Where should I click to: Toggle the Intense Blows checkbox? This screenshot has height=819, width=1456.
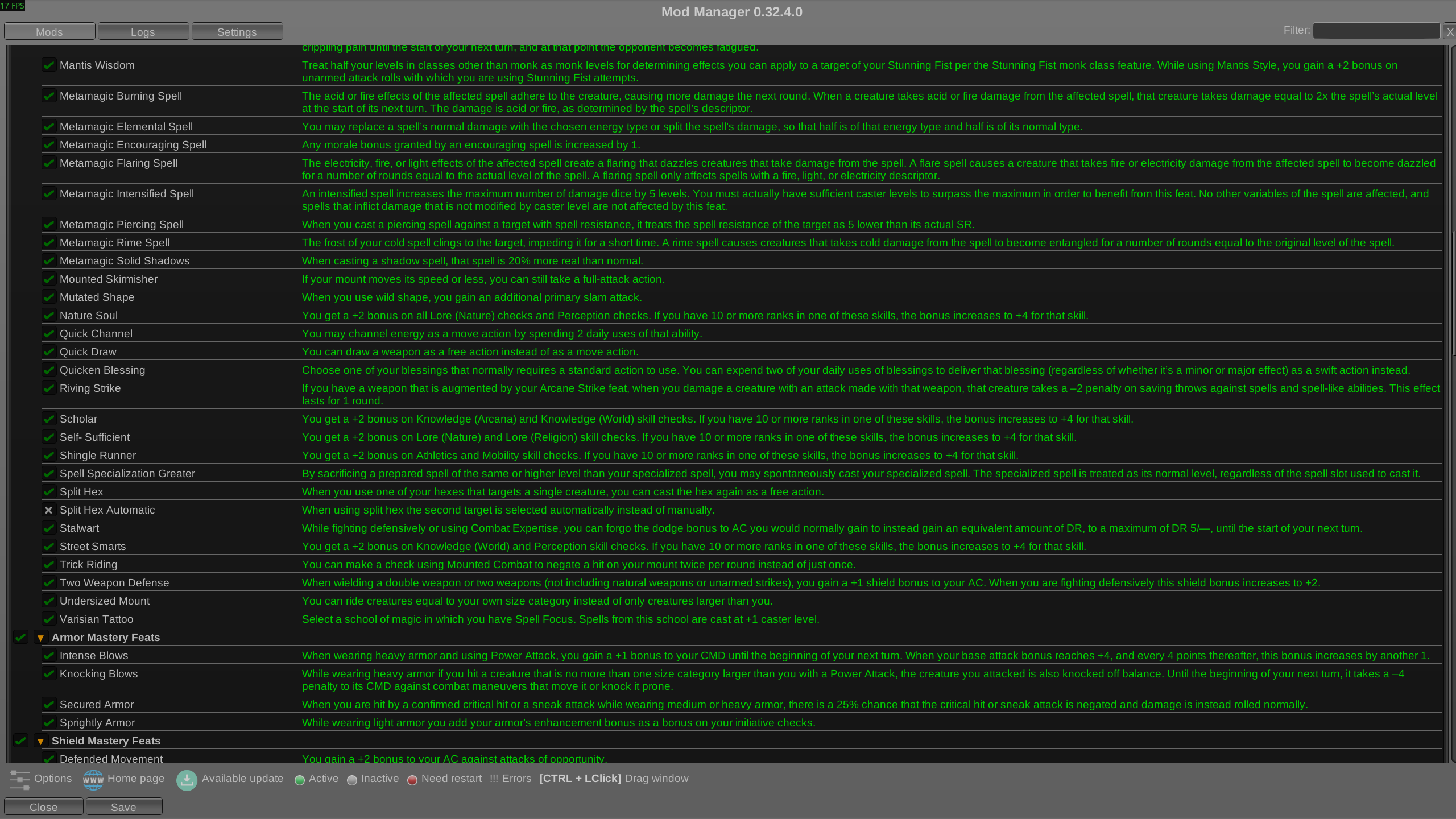coord(49,656)
